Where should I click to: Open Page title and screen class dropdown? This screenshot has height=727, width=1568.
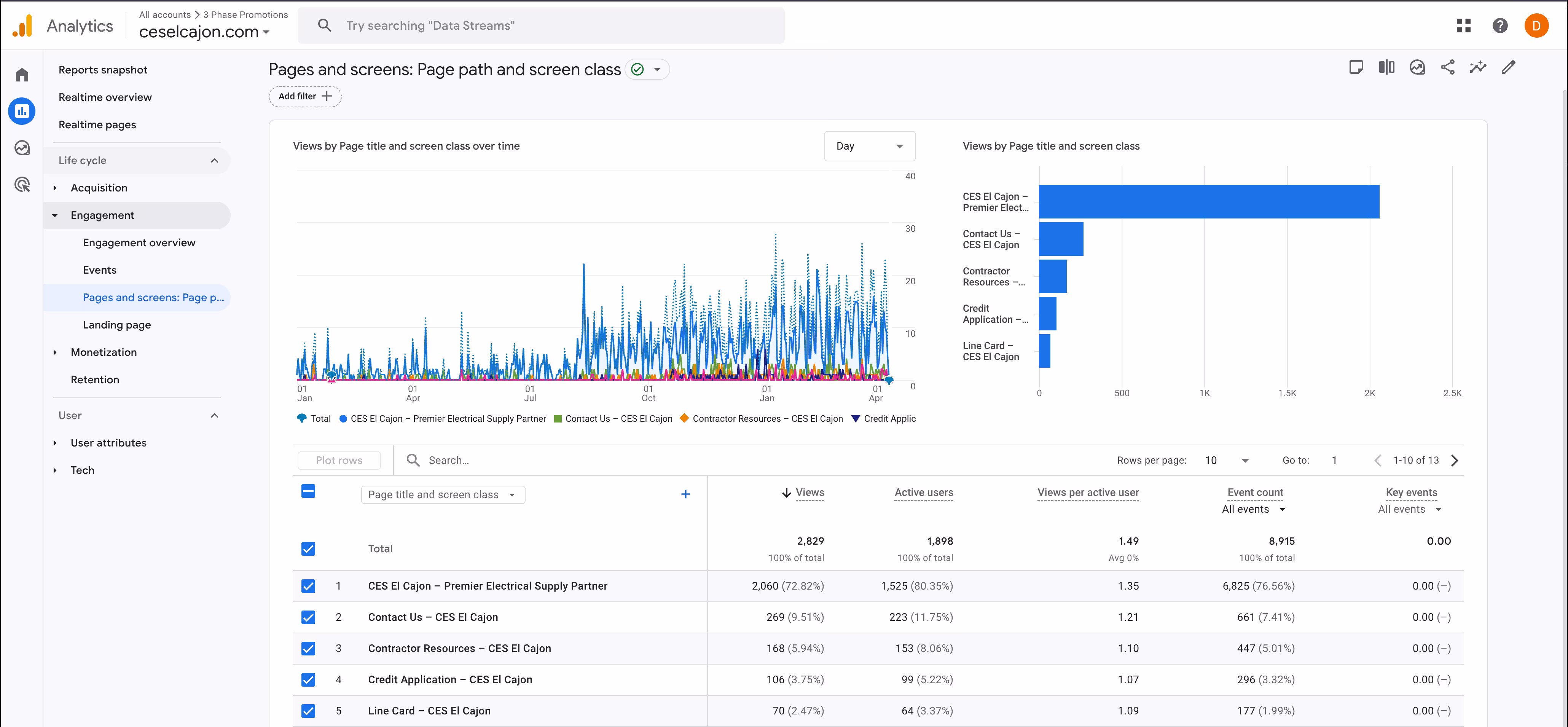[x=443, y=494]
